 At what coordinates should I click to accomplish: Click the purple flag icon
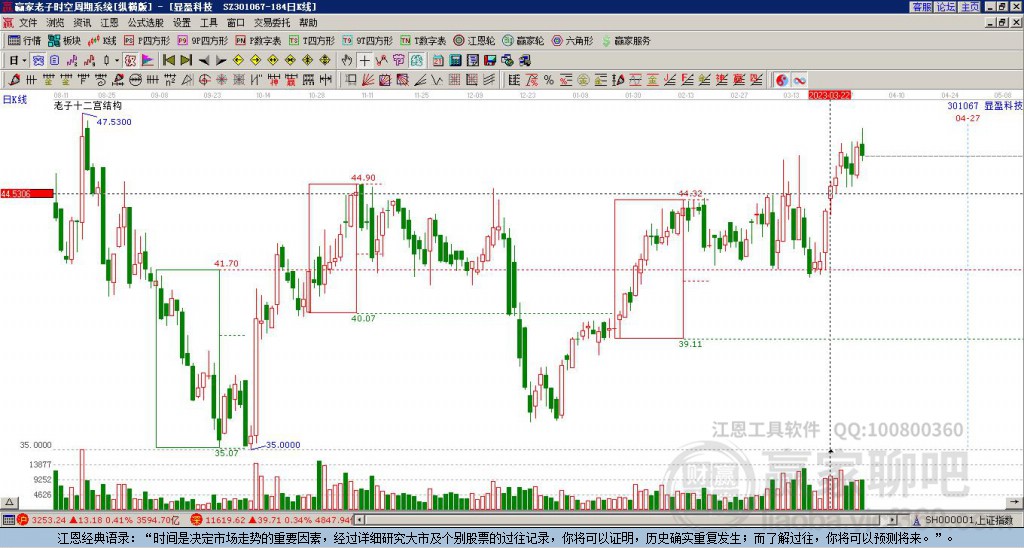[148, 61]
